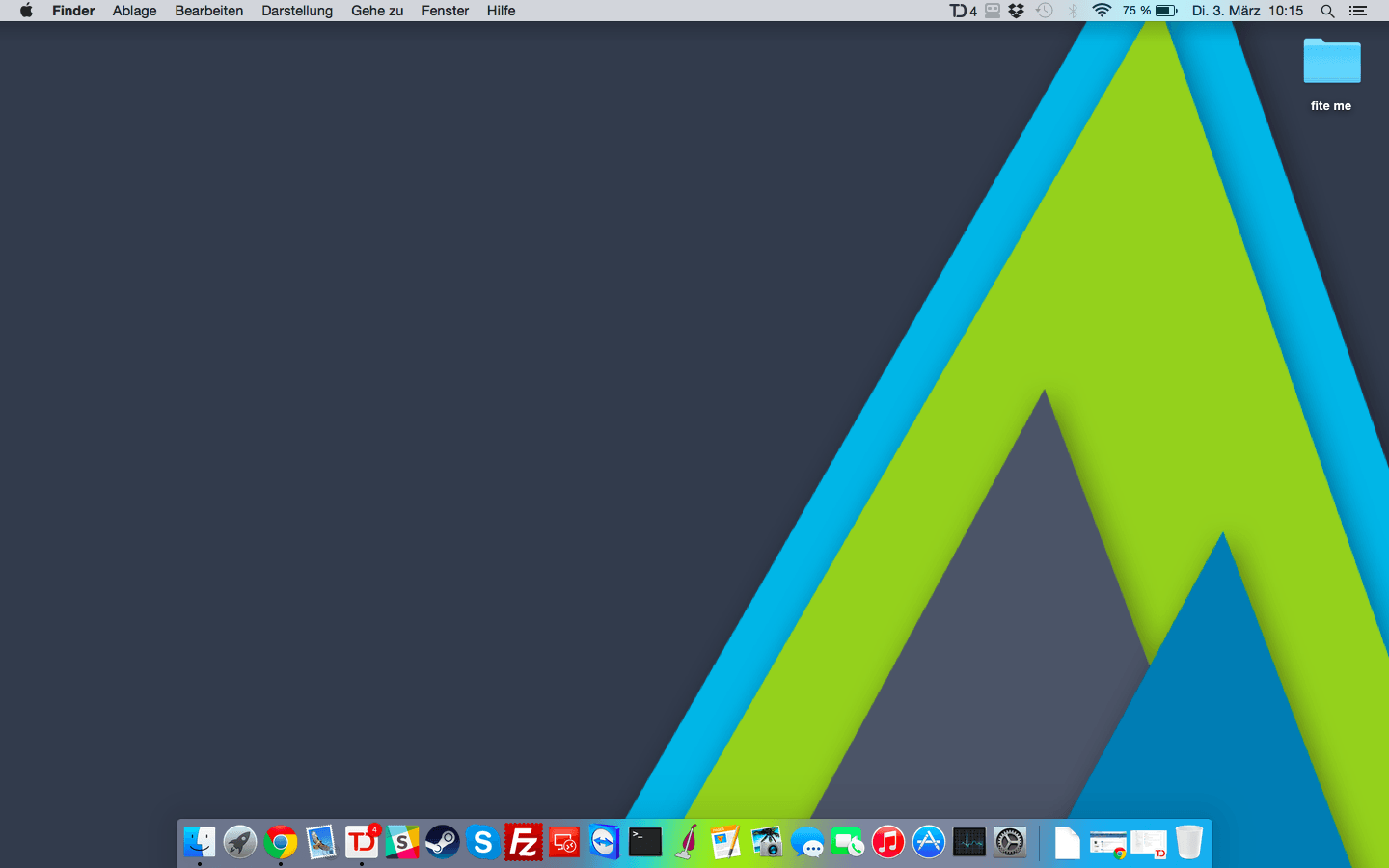Open Activity Monitor from the dock
Screen dimensions: 1389x868
pos(969,843)
